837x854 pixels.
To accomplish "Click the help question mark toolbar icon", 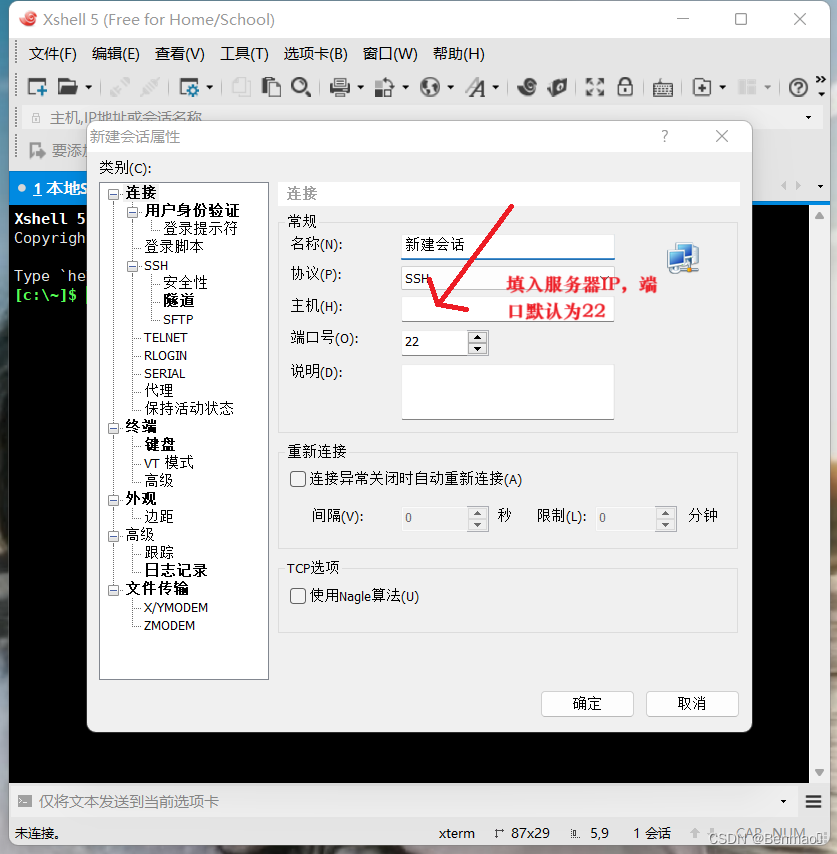I will [798, 87].
